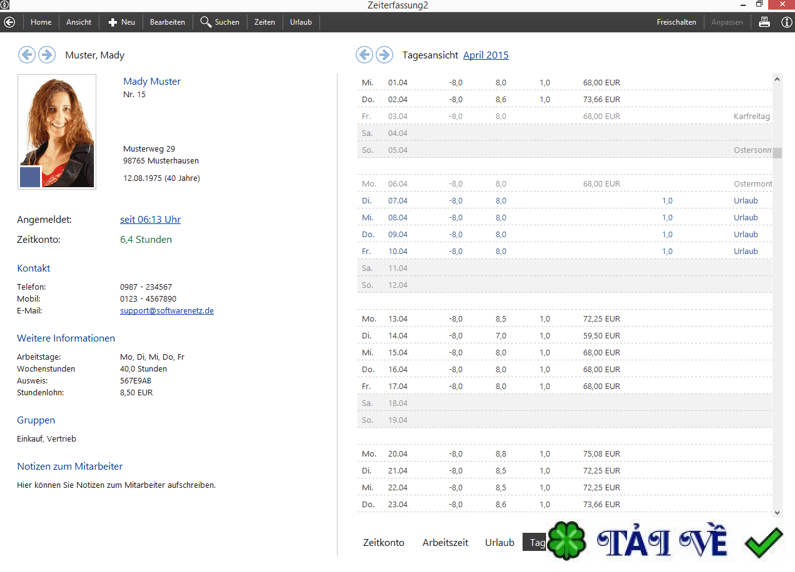
Task: Go to previous employee with left arrow
Action: [x=27, y=55]
